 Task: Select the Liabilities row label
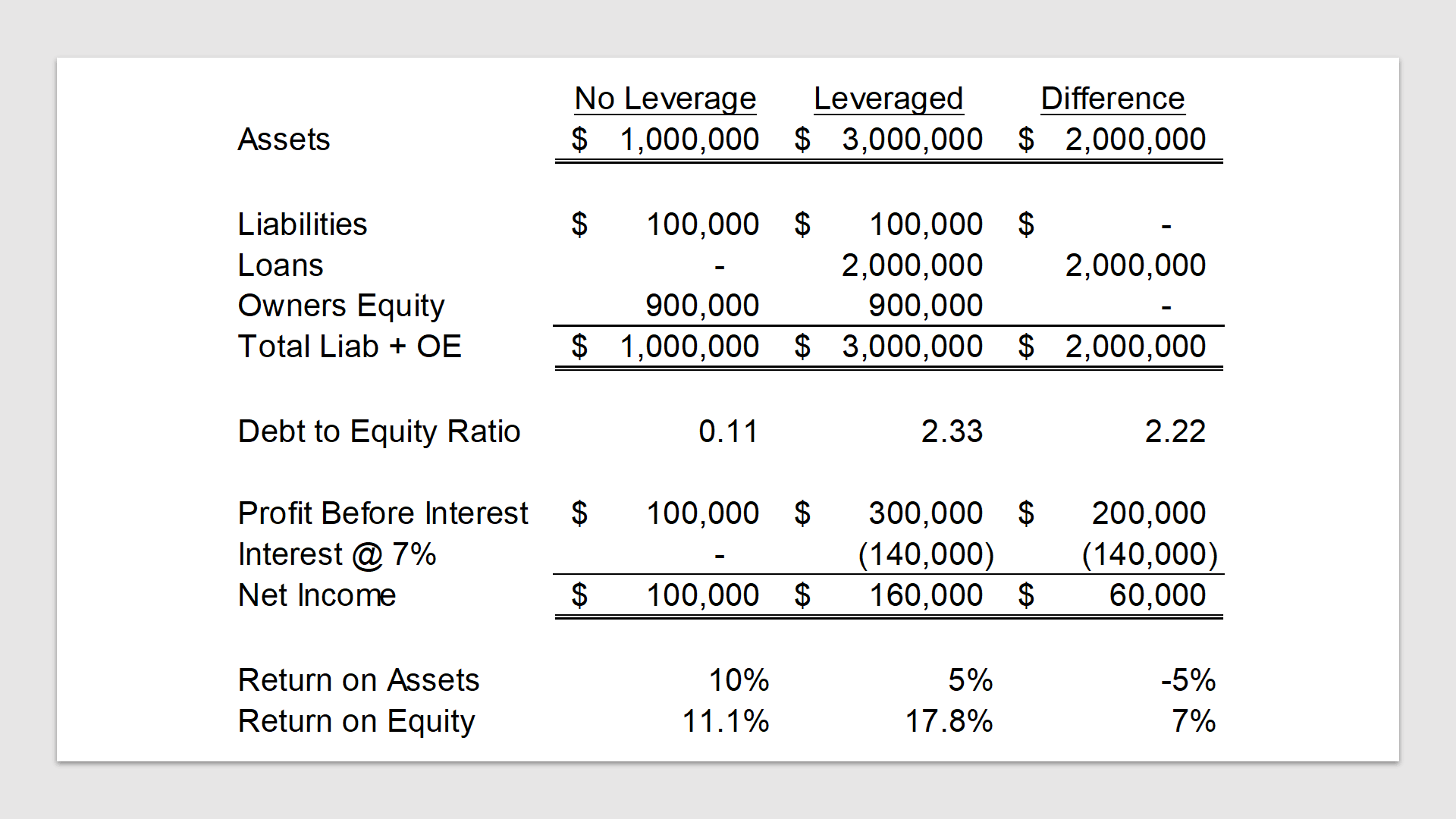303,224
